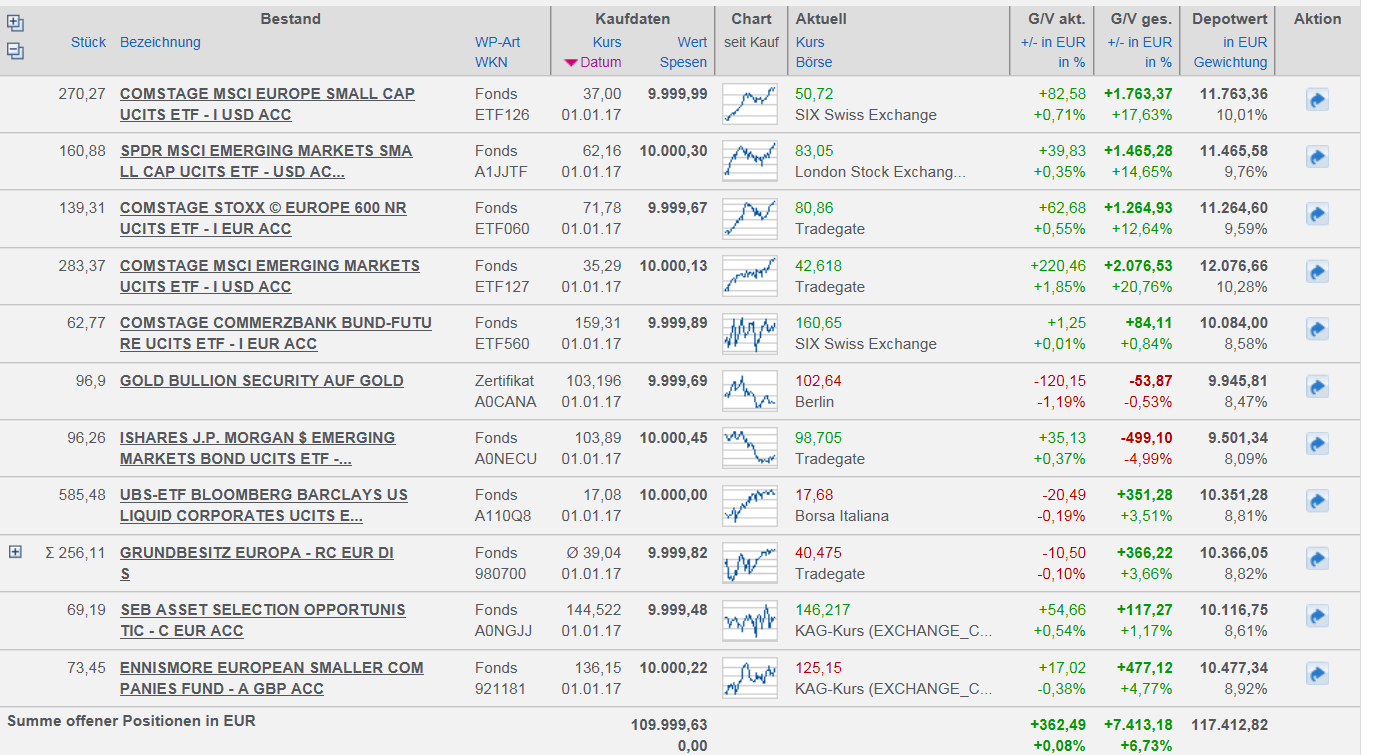Open action arrow for UBS-ETF Bloomberg Barclays row
1373x755 pixels.
click(x=1317, y=501)
